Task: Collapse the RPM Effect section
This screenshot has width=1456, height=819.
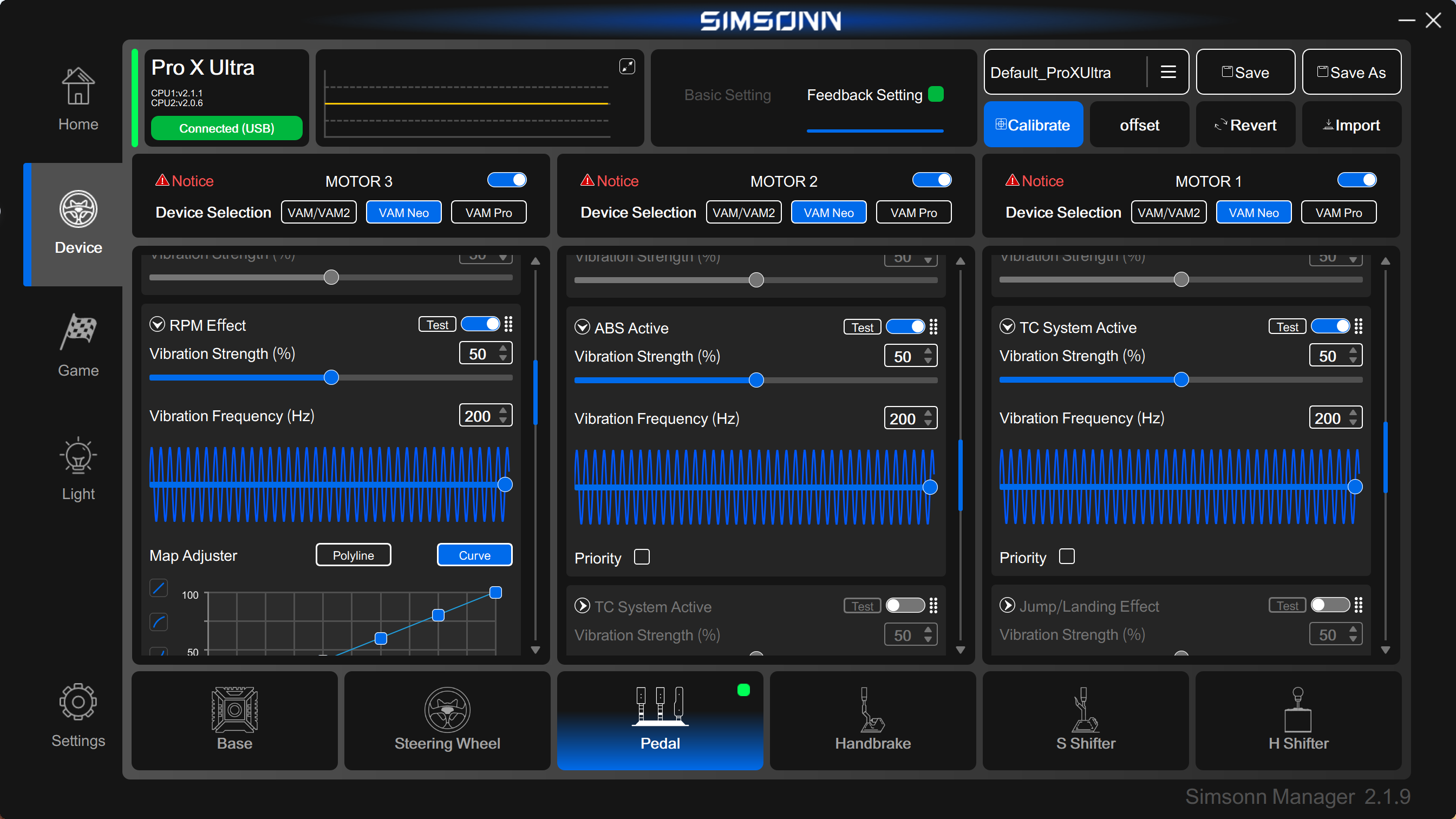Action: pyautogui.click(x=157, y=324)
